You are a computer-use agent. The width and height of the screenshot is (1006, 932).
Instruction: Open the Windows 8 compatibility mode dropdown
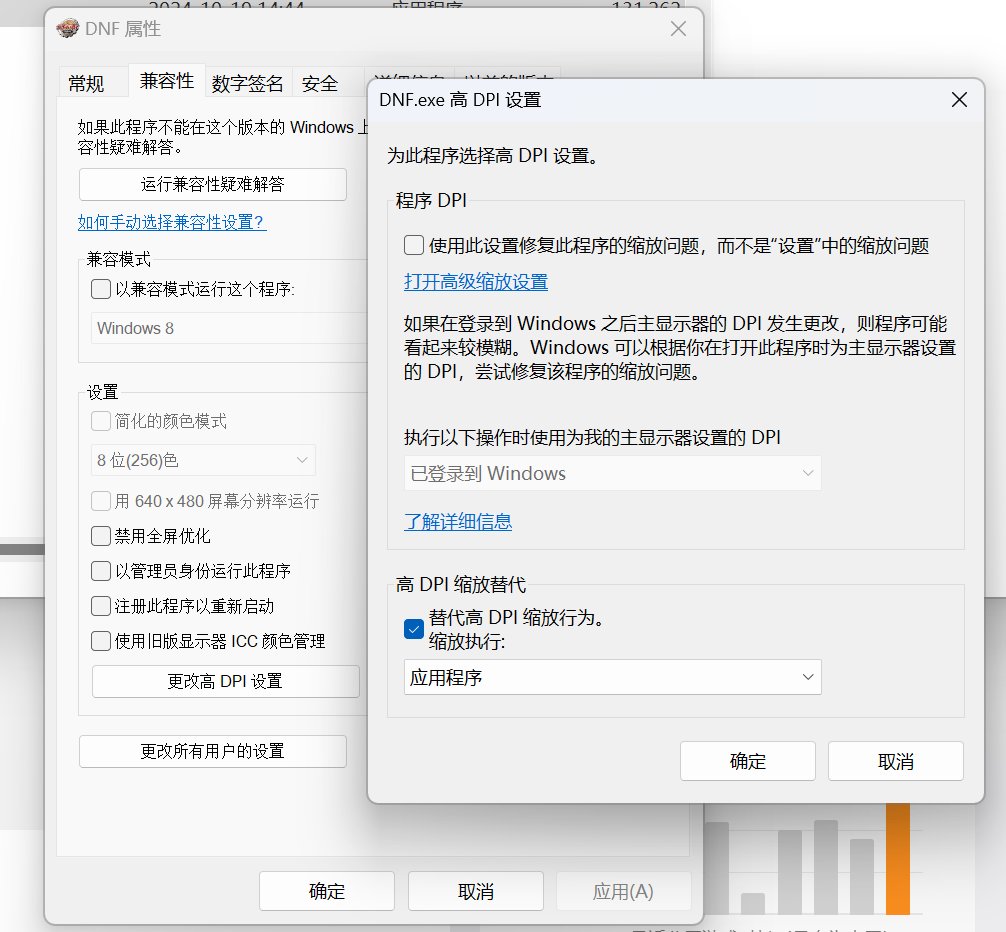pos(229,328)
